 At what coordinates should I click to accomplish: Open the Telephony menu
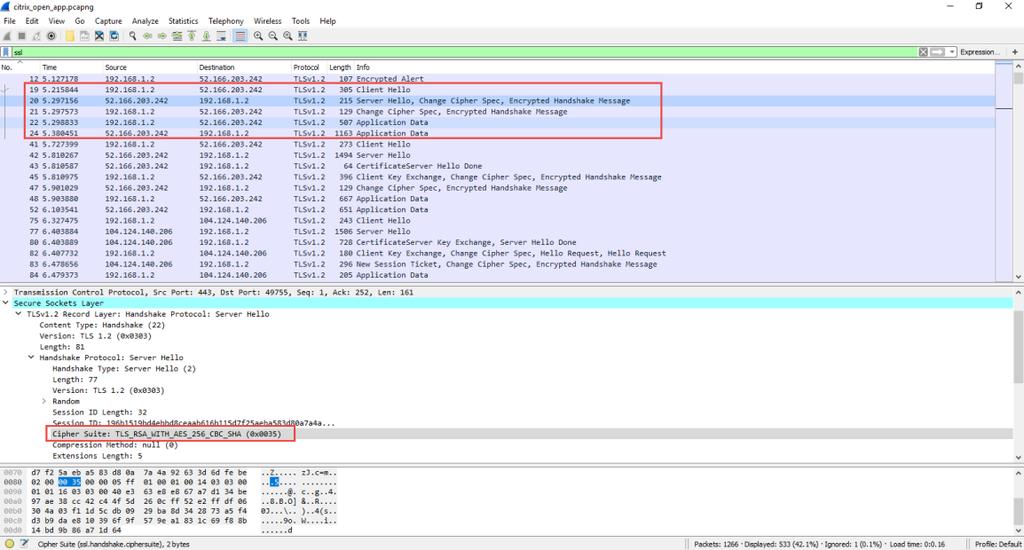[226, 21]
